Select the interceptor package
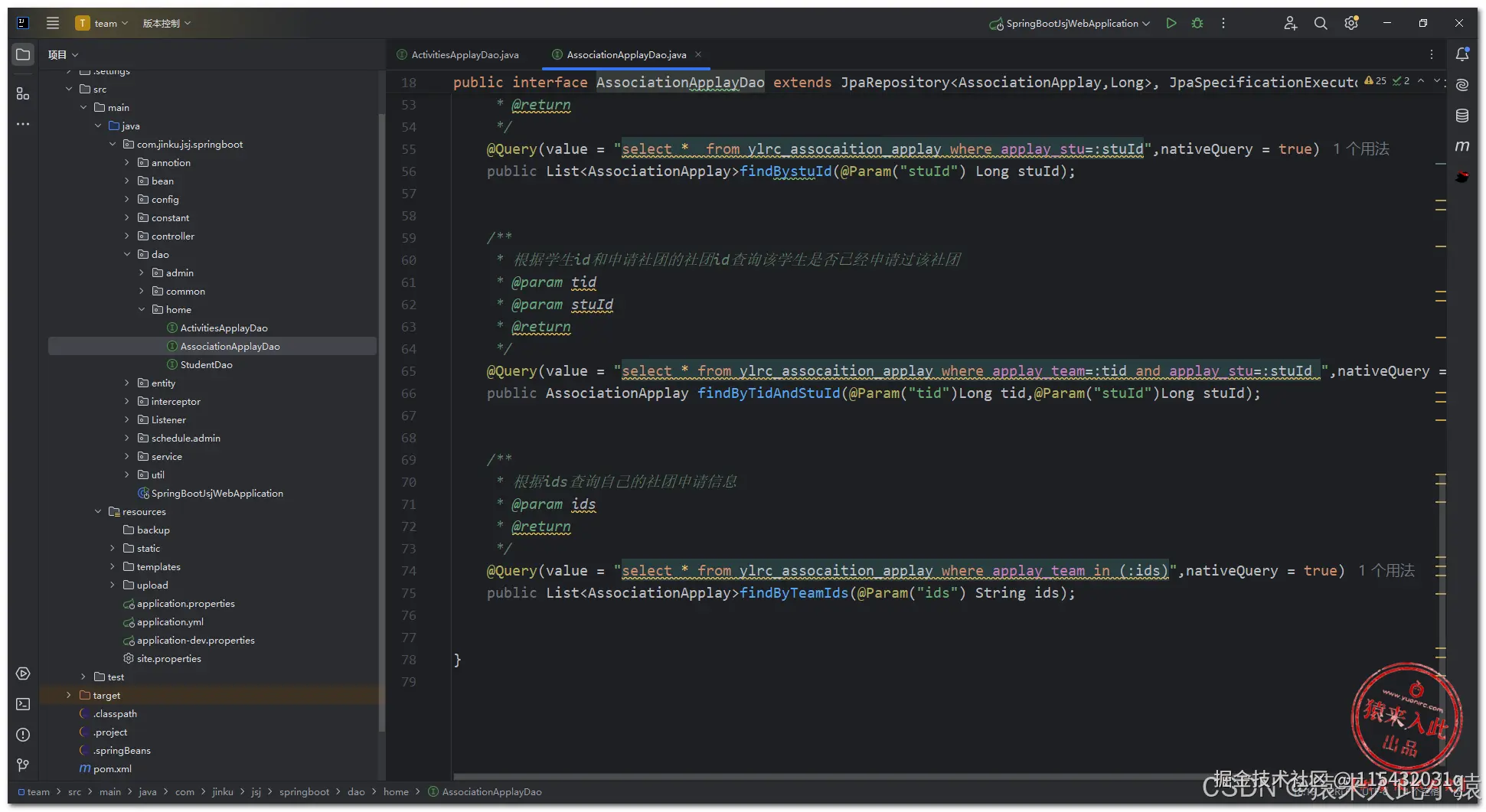 click(x=169, y=402)
